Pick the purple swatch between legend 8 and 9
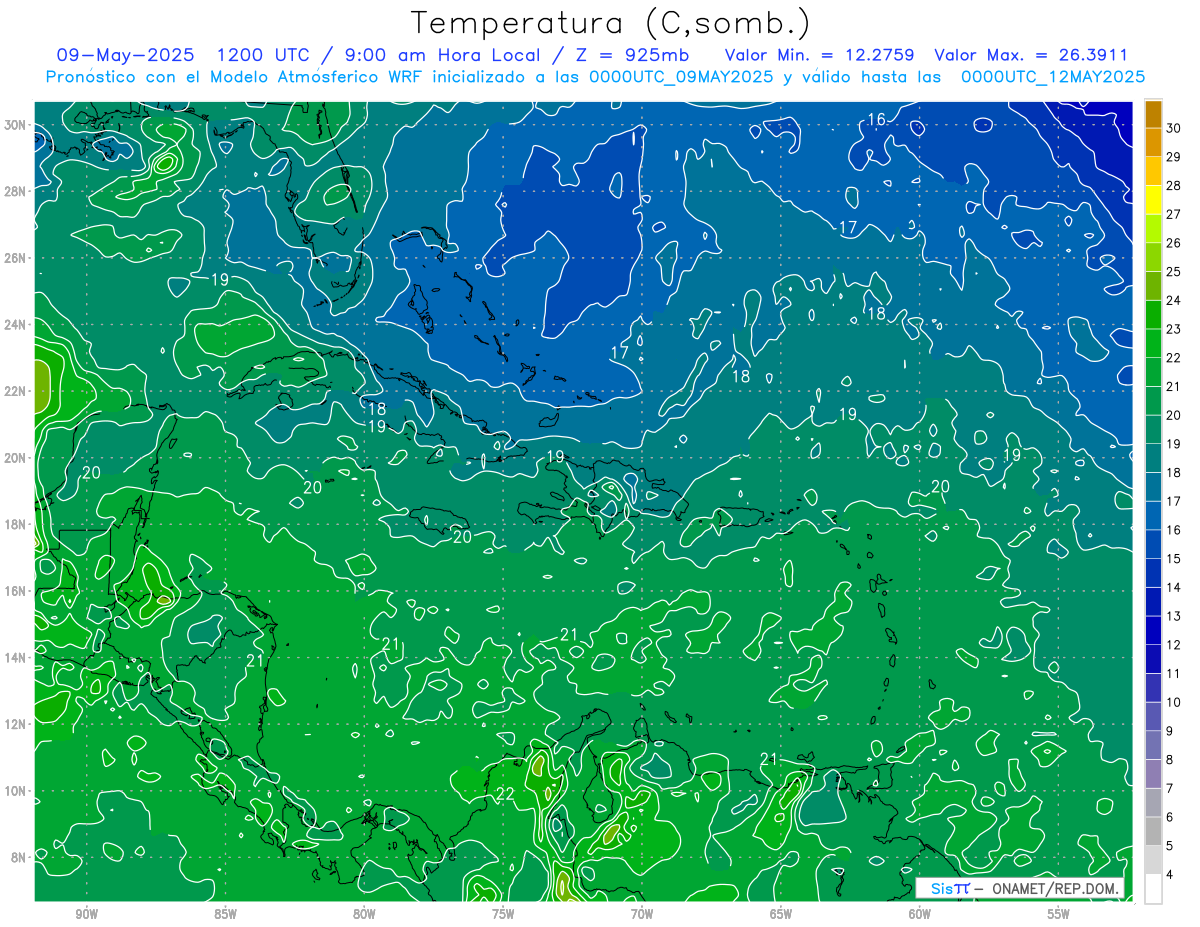 click(1153, 746)
